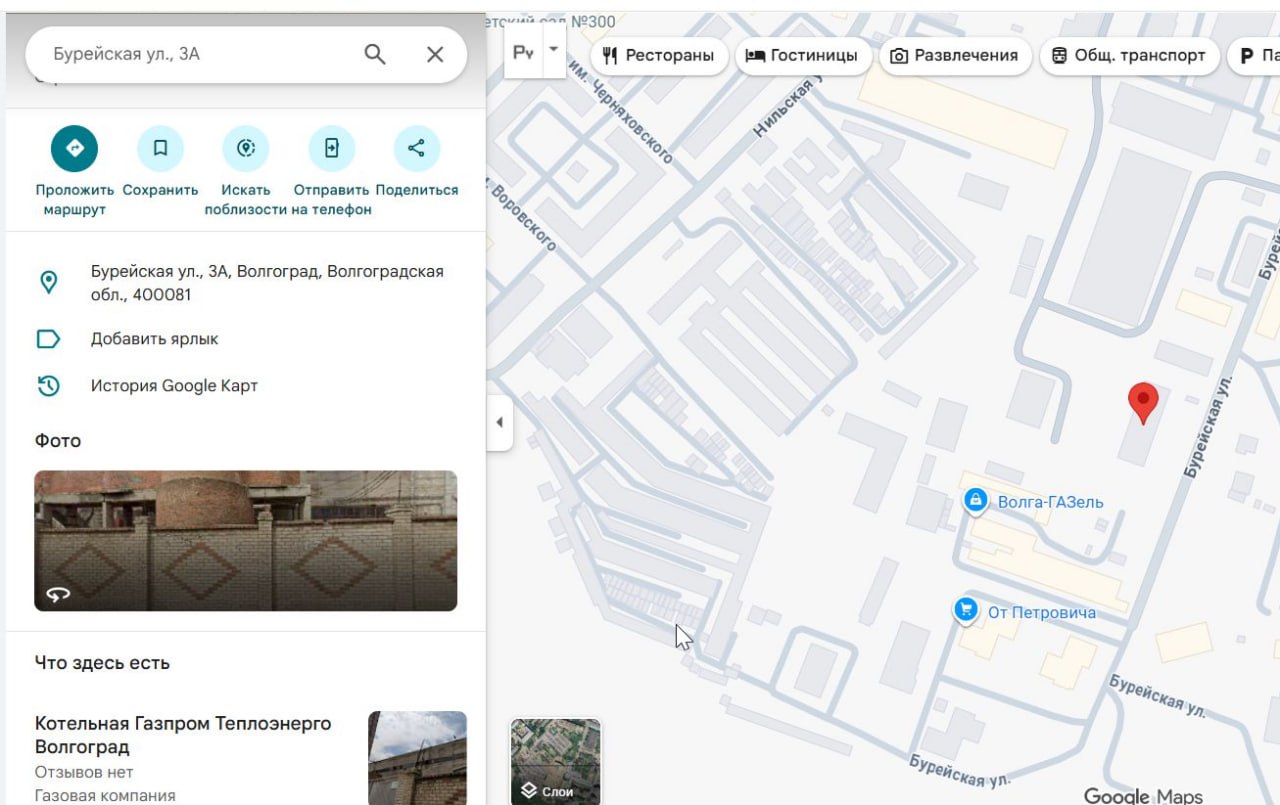Viewport: 1280px width, 805px height.
Task: Collapse the side panel with arrow
Action: [499, 422]
